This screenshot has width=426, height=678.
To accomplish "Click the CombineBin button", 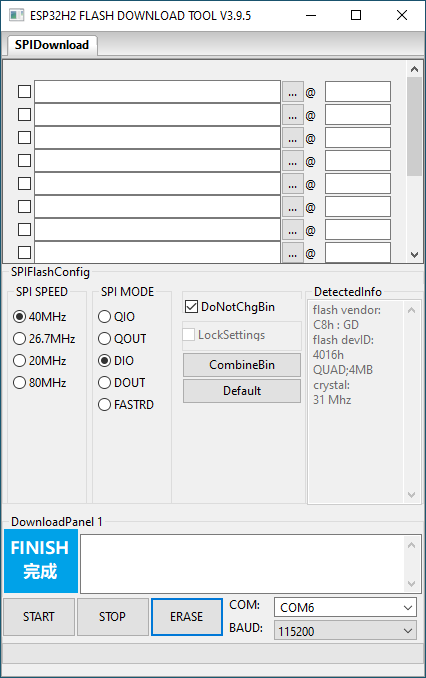I will point(242,365).
